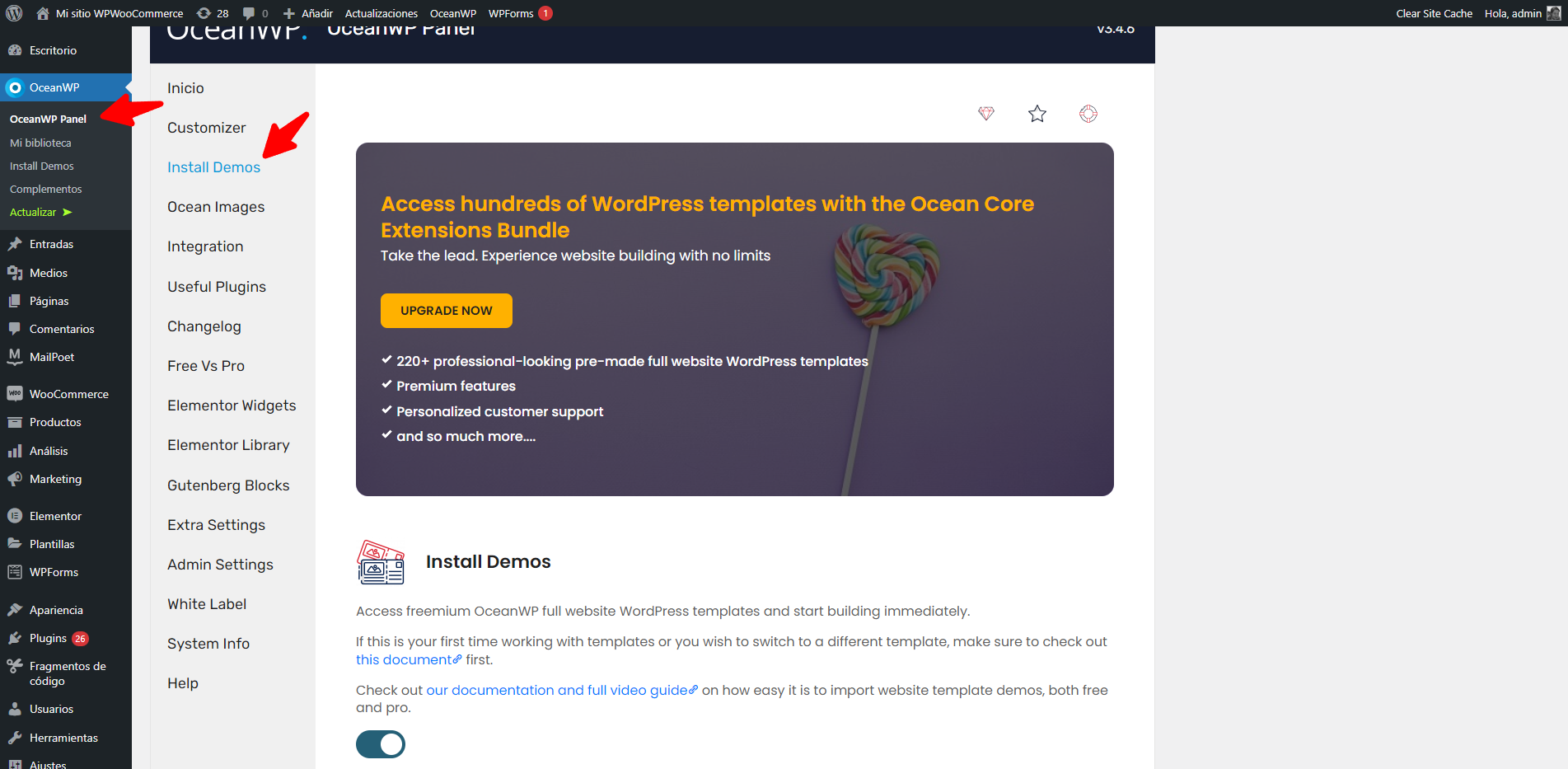
Task: Select System Info tab
Action: (208, 644)
